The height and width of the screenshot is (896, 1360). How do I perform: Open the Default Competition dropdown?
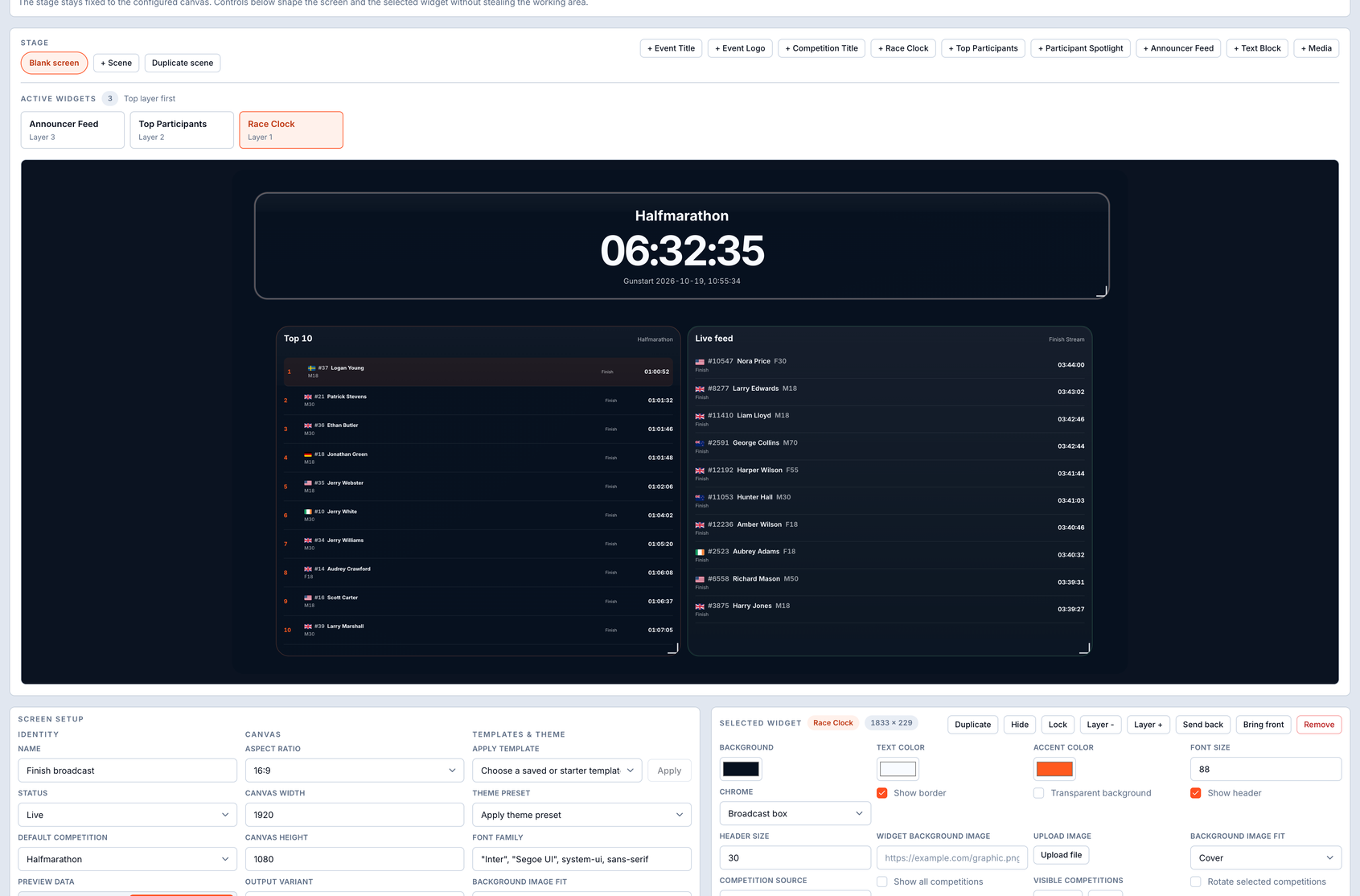[x=127, y=859]
